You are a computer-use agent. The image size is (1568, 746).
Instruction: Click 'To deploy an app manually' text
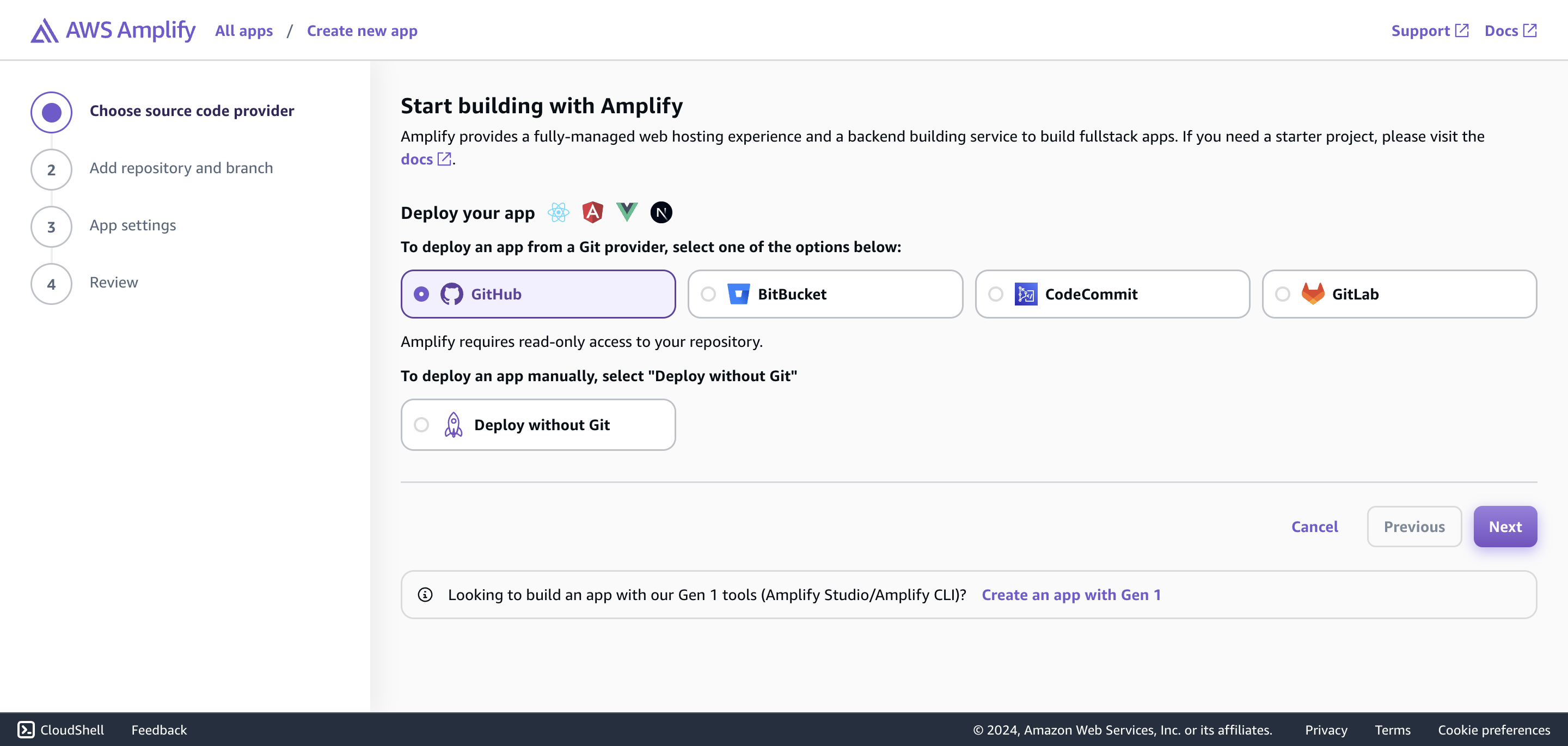click(599, 376)
